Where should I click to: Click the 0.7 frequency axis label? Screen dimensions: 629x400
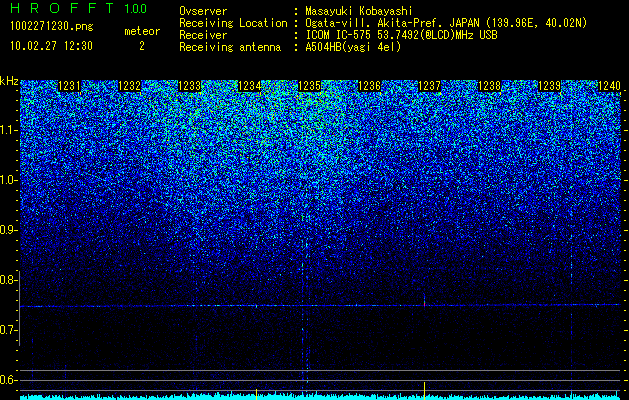[8, 330]
